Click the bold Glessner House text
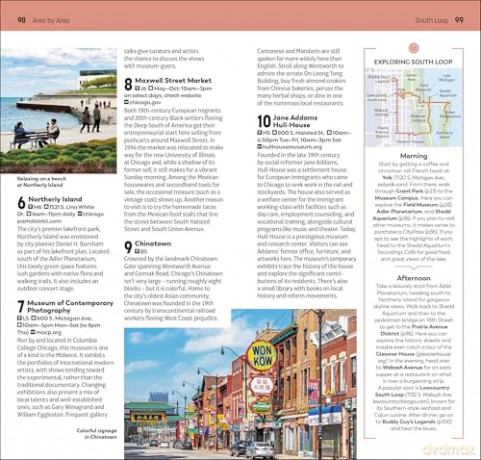The width and height of the screenshot is (481, 460). (x=395, y=354)
